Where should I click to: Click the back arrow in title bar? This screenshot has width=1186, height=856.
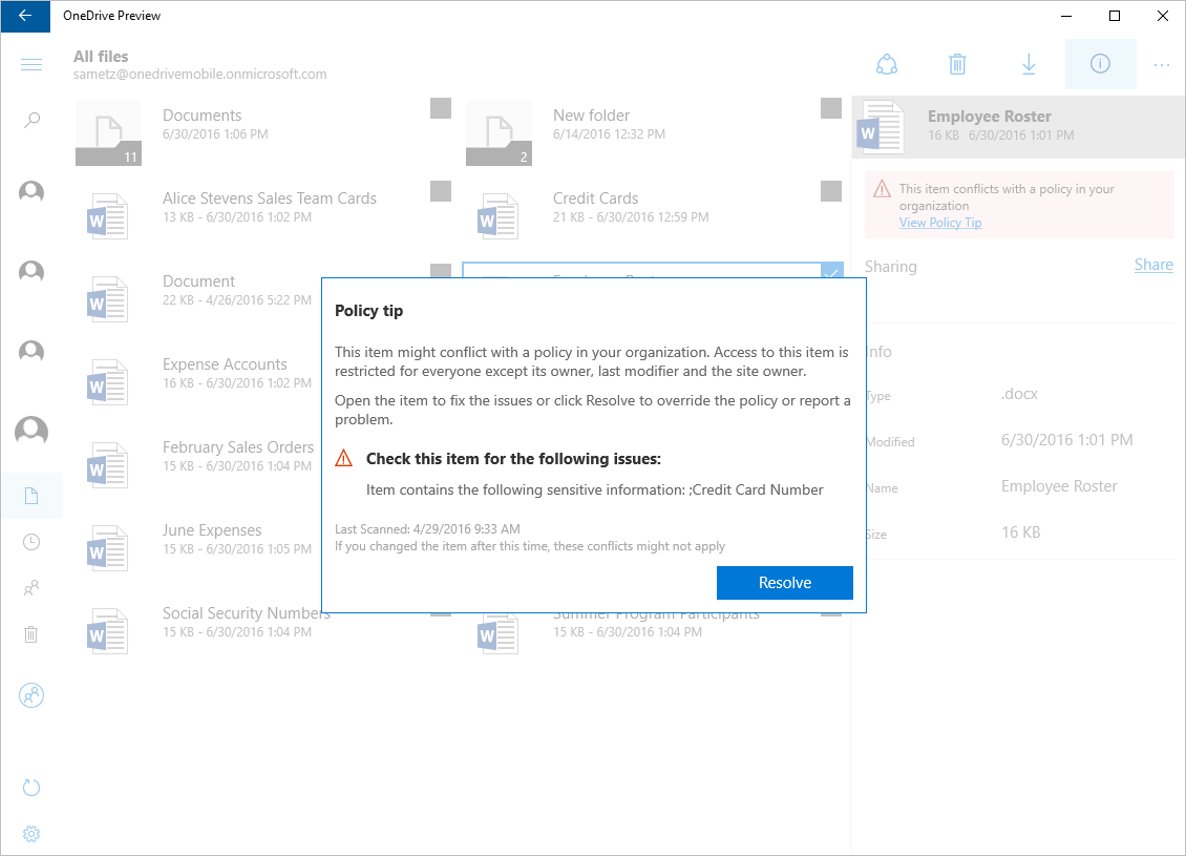pos(25,16)
